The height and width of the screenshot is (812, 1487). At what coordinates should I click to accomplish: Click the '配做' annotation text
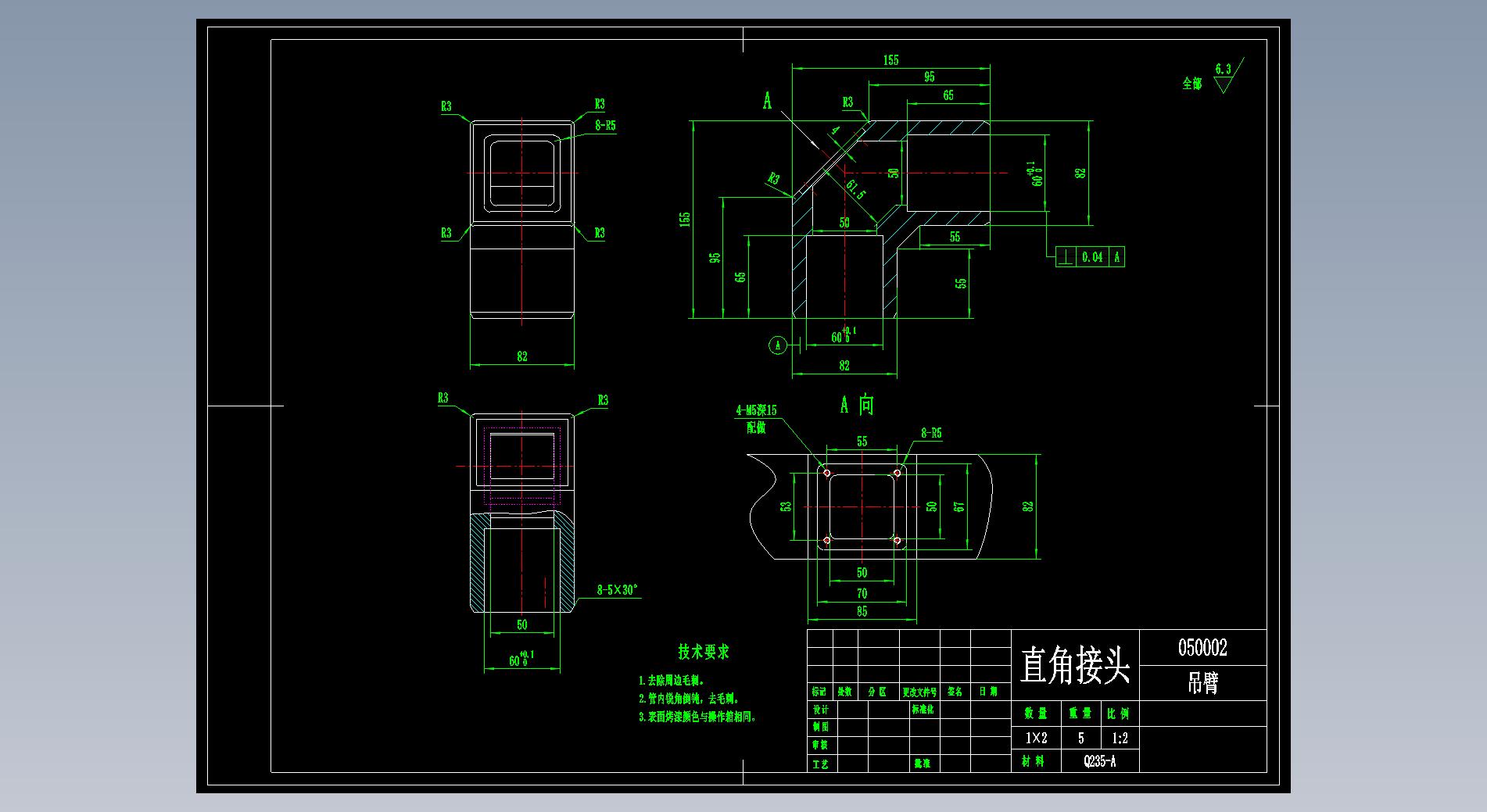(x=756, y=427)
